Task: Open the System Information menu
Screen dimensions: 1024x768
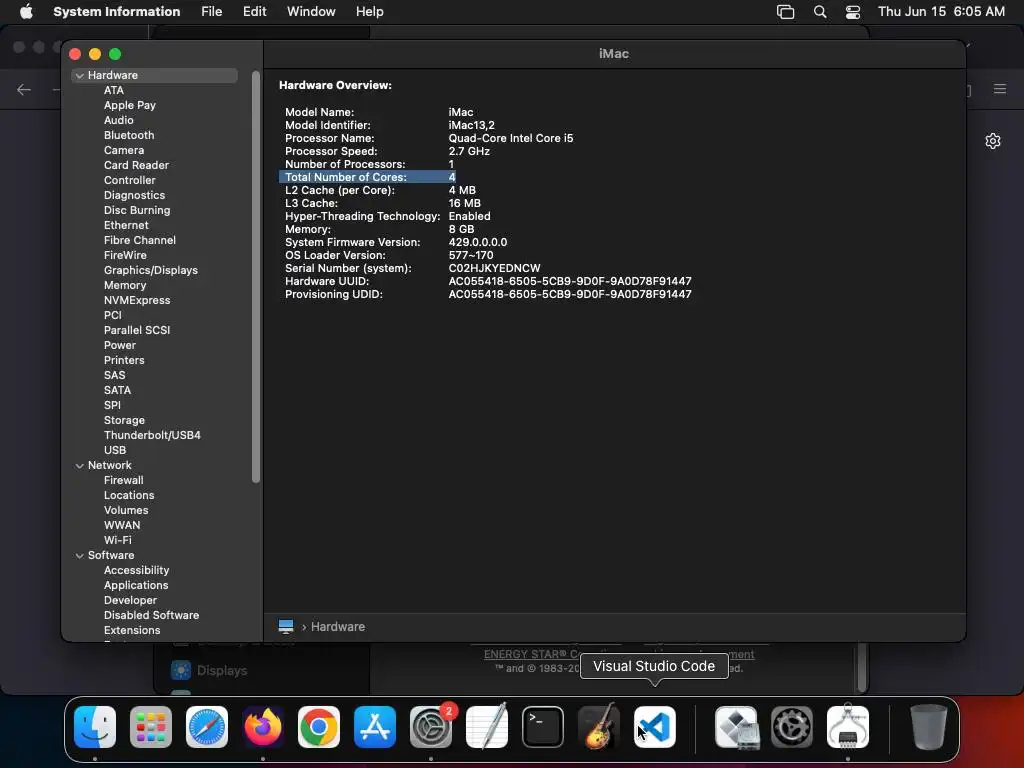Action: point(116,12)
